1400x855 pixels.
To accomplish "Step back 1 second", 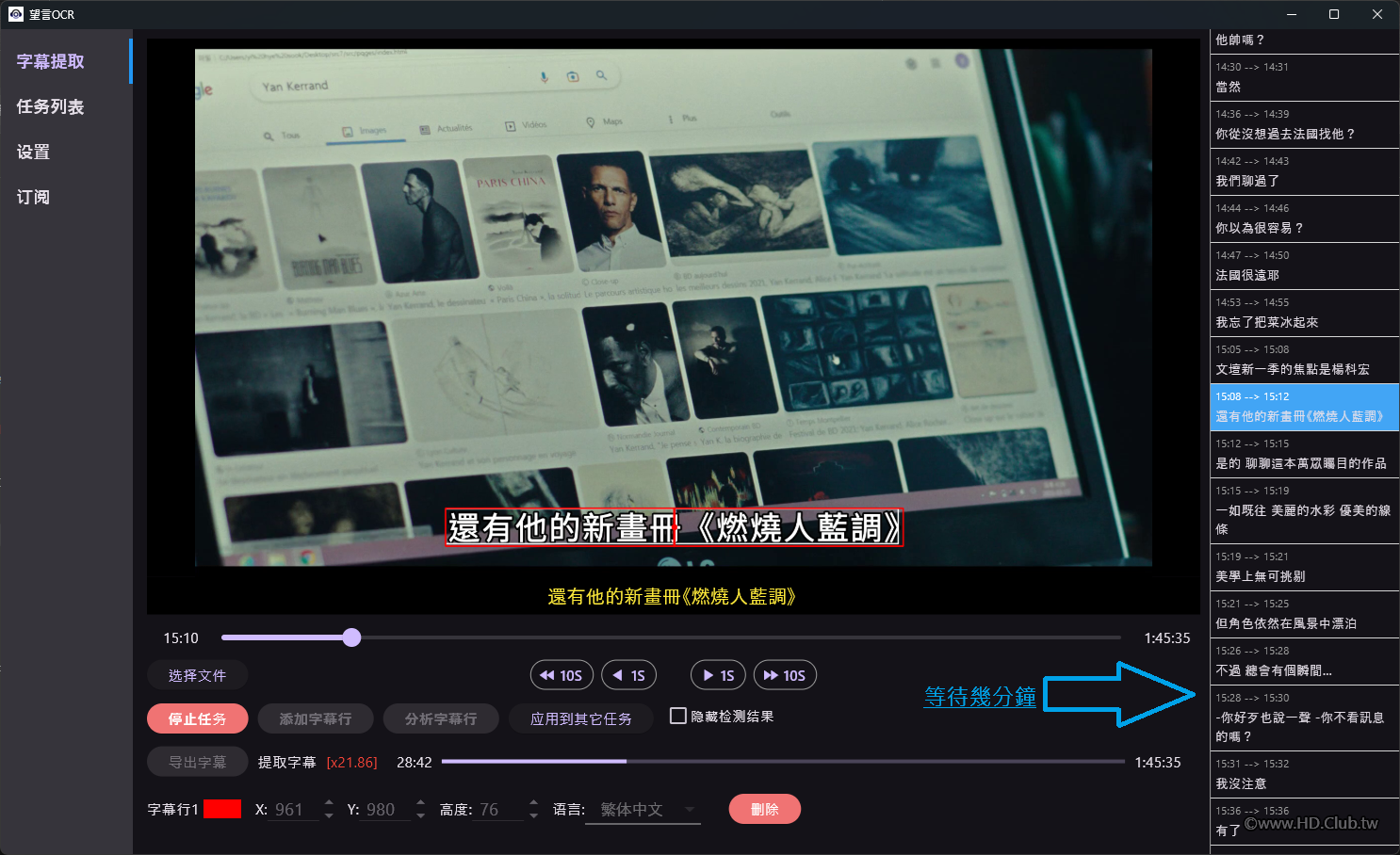I will coord(628,675).
